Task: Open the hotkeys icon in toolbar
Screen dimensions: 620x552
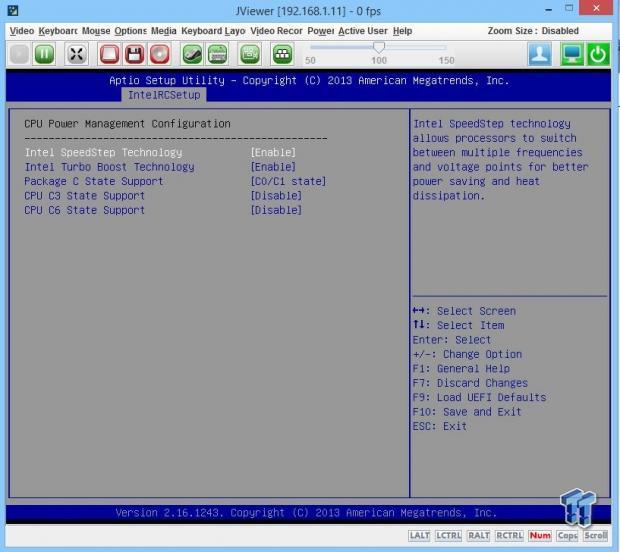Action: tap(282, 54)
